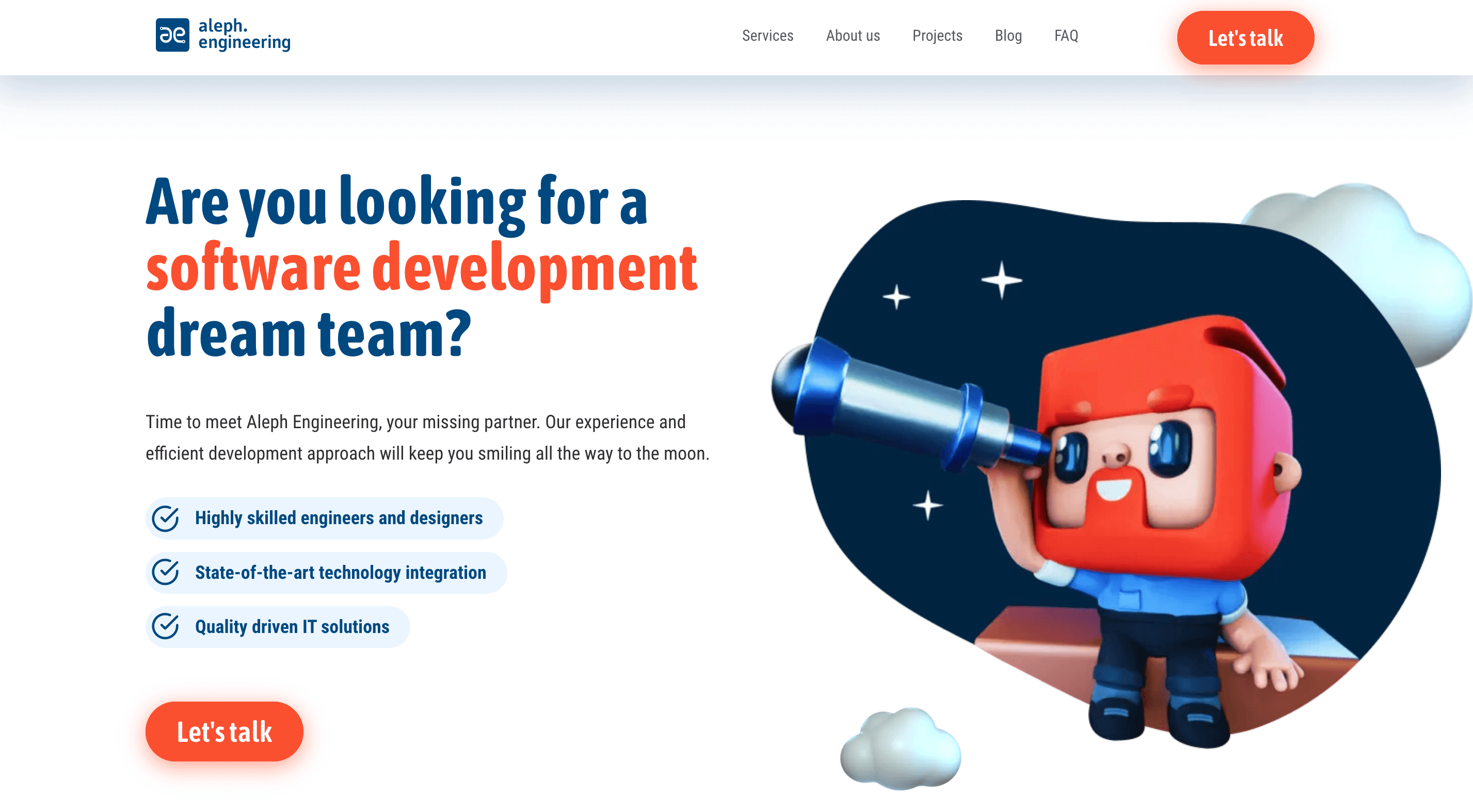Click the aleph. engineering brand name text

pyautogui.click(x=244, y=34)
